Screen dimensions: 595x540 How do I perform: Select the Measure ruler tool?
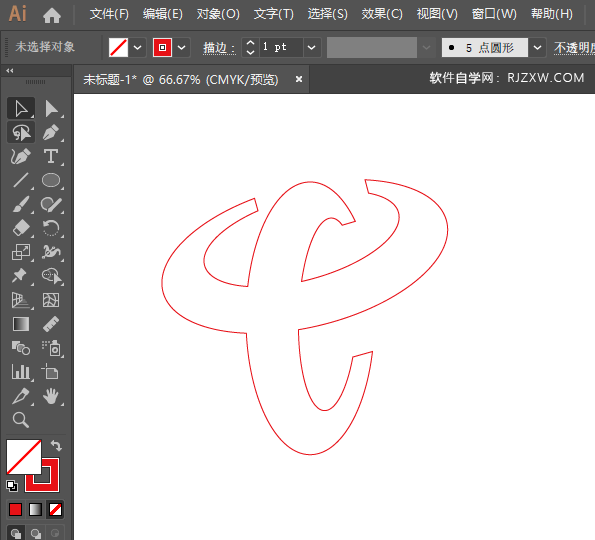coord(51,324)
